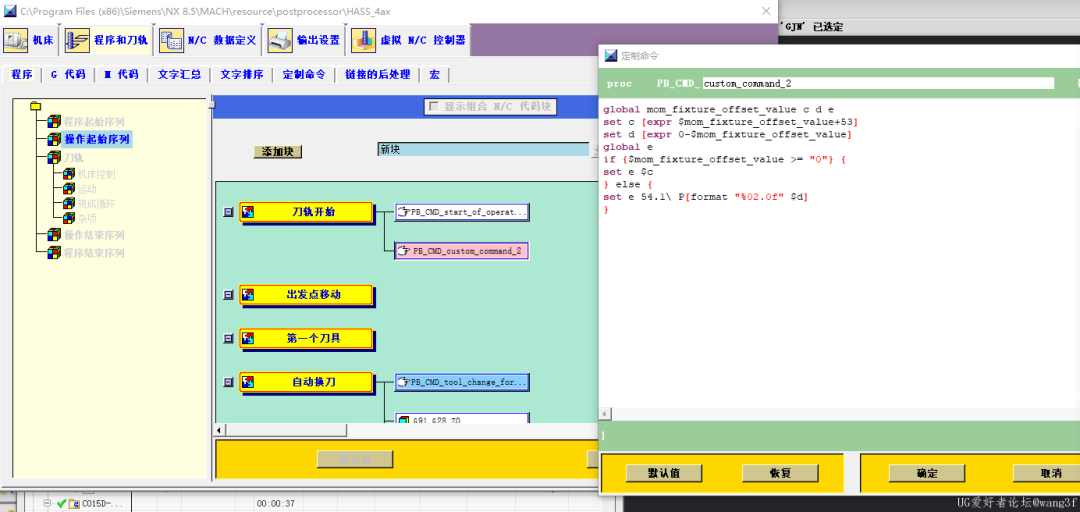
Task: Click the custom_command_2 name input field
Action: [x=877, y=84]
